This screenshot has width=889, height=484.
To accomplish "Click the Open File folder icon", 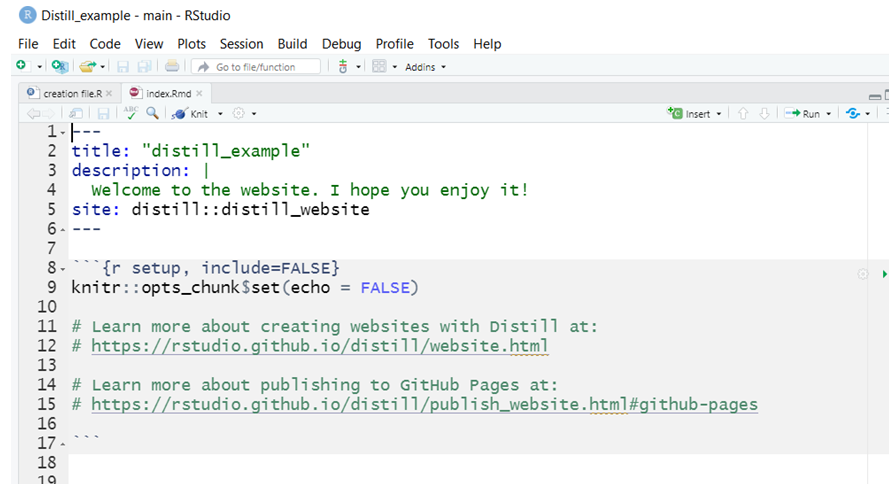I will [x=87, y=66].
